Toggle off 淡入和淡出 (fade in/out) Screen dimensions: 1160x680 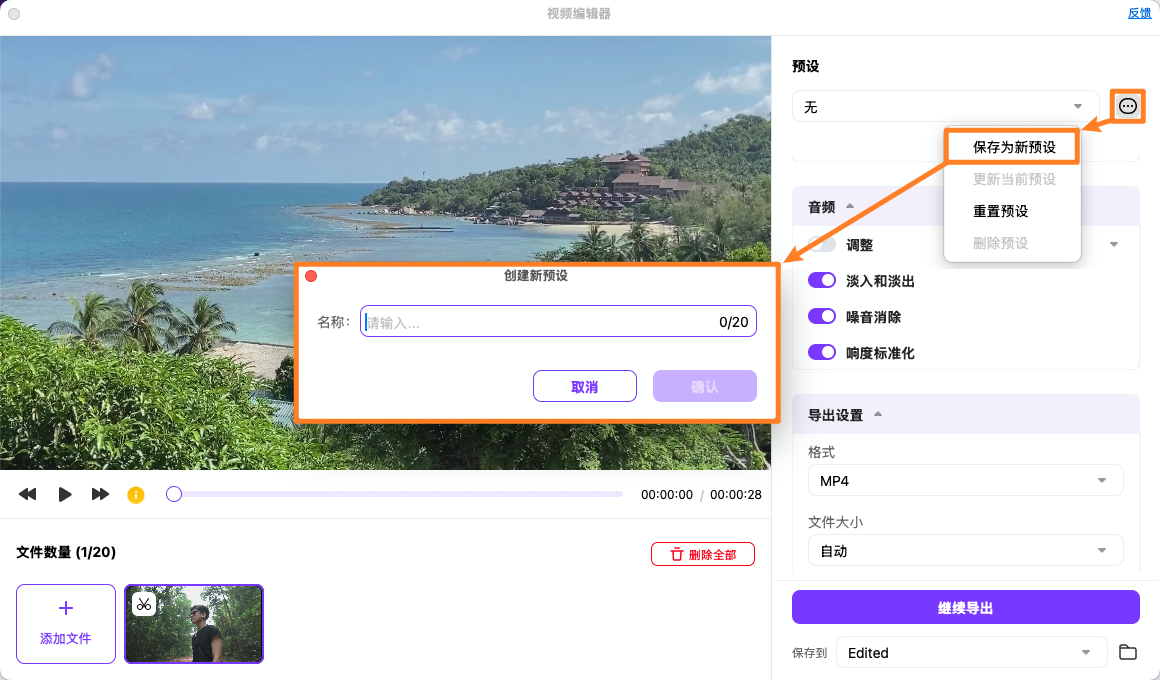(x=821, y=280)
